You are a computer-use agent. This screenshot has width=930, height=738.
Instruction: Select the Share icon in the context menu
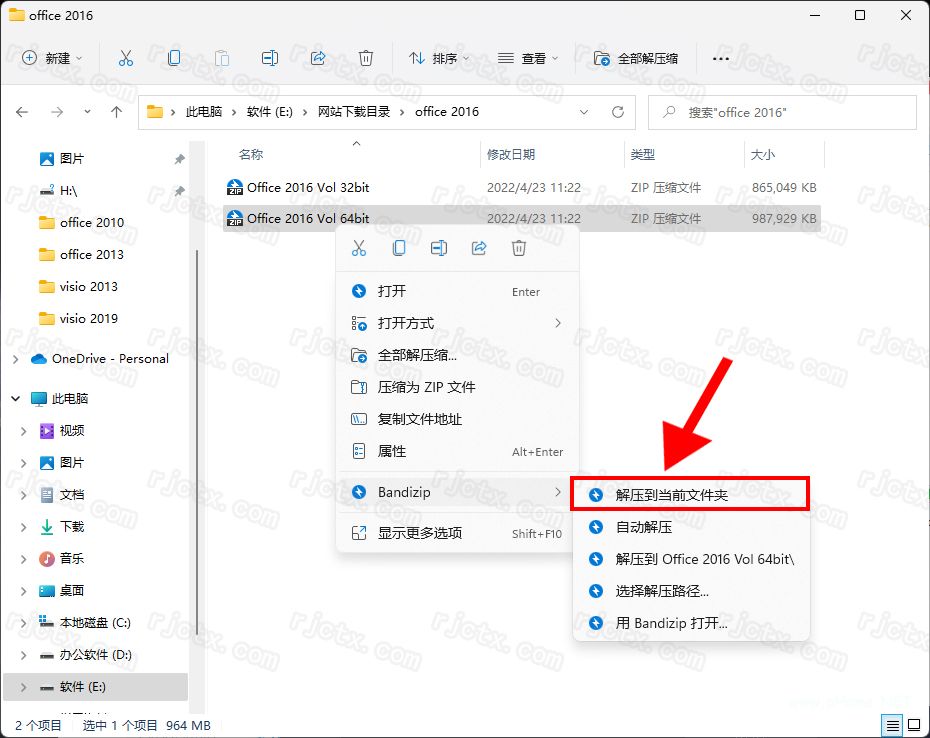[x=479, y=247]
